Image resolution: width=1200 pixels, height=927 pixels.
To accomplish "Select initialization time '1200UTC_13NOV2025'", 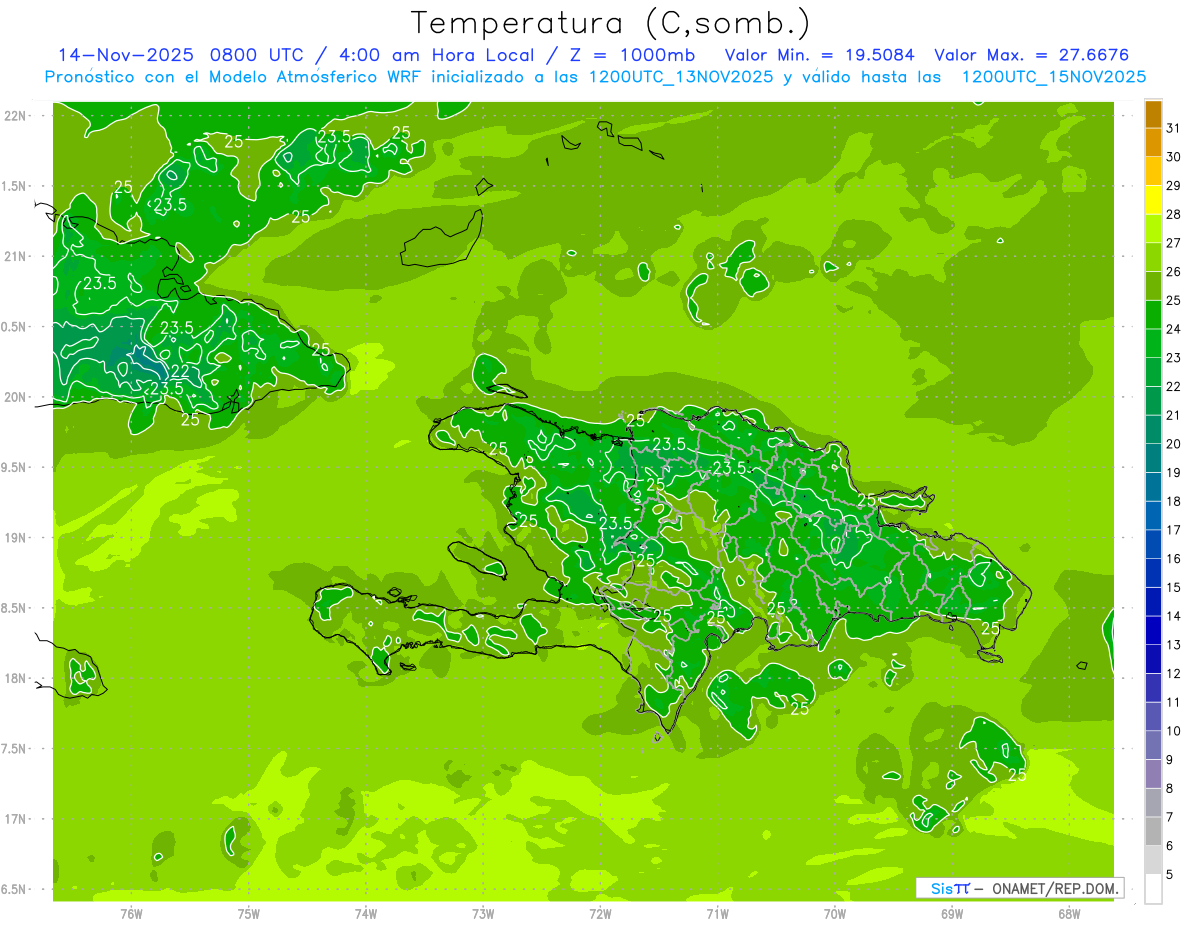I will pyautogui.click(x=680, y=77).
